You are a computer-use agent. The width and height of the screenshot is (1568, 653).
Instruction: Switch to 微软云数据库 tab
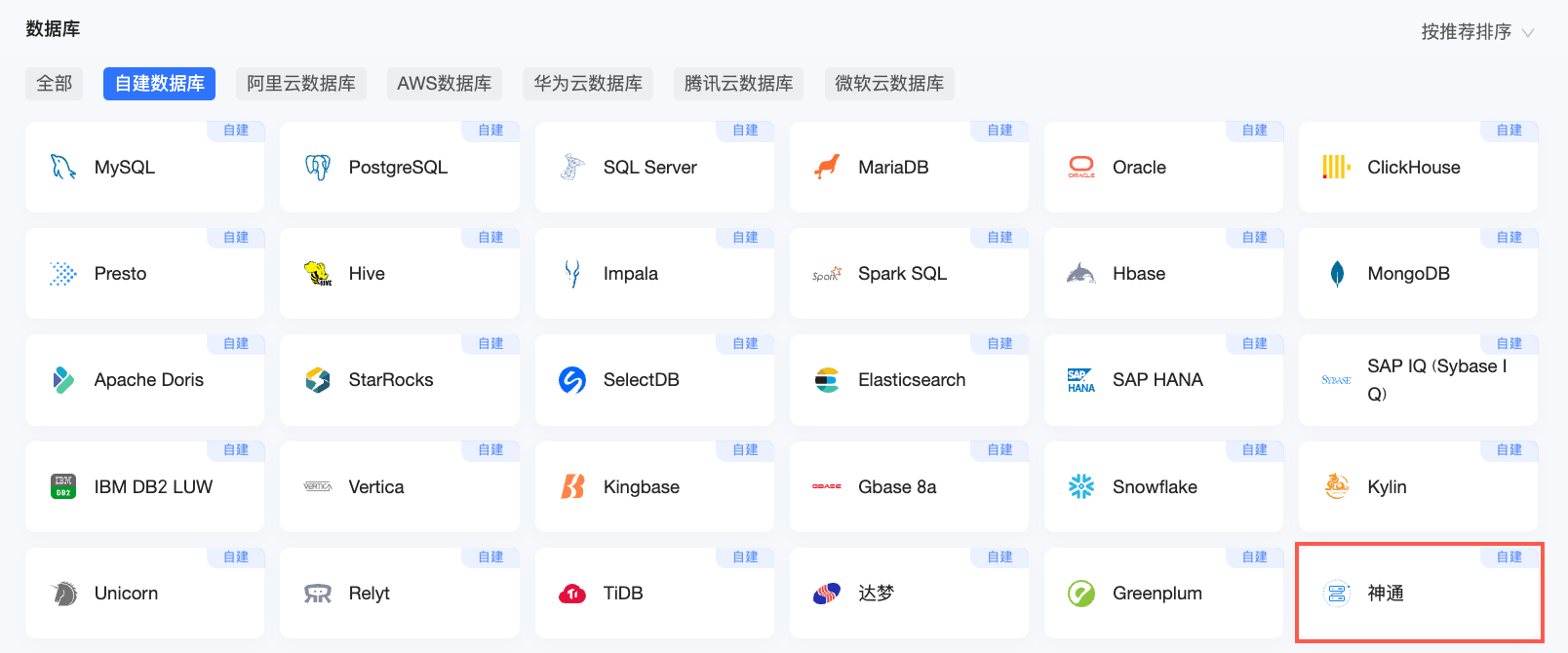point(889,84)
